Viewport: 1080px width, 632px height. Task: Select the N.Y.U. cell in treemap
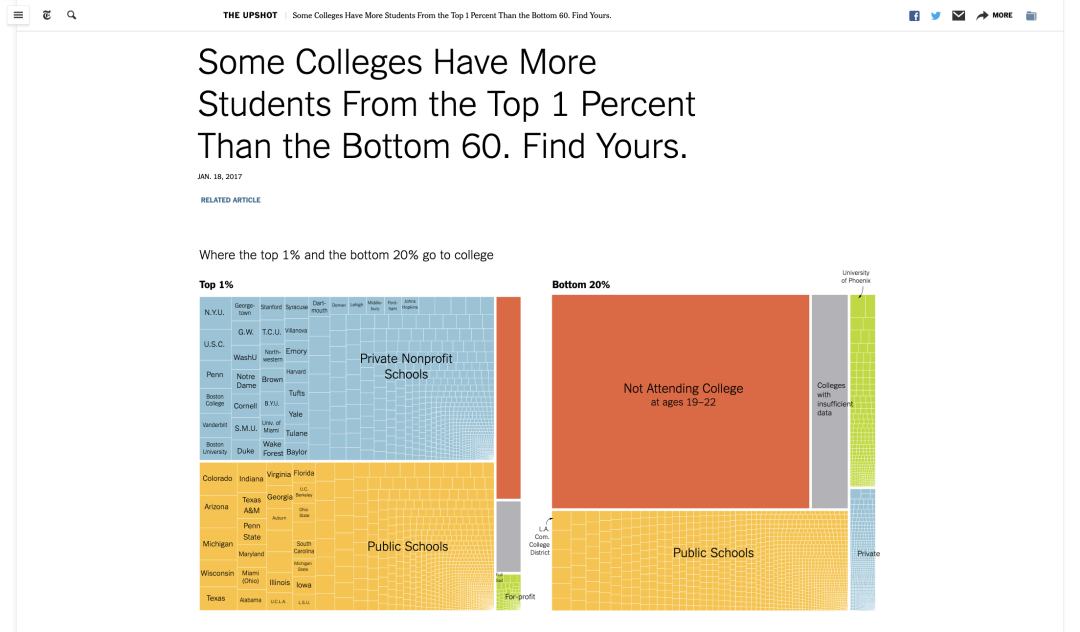(x=214, y=312)
